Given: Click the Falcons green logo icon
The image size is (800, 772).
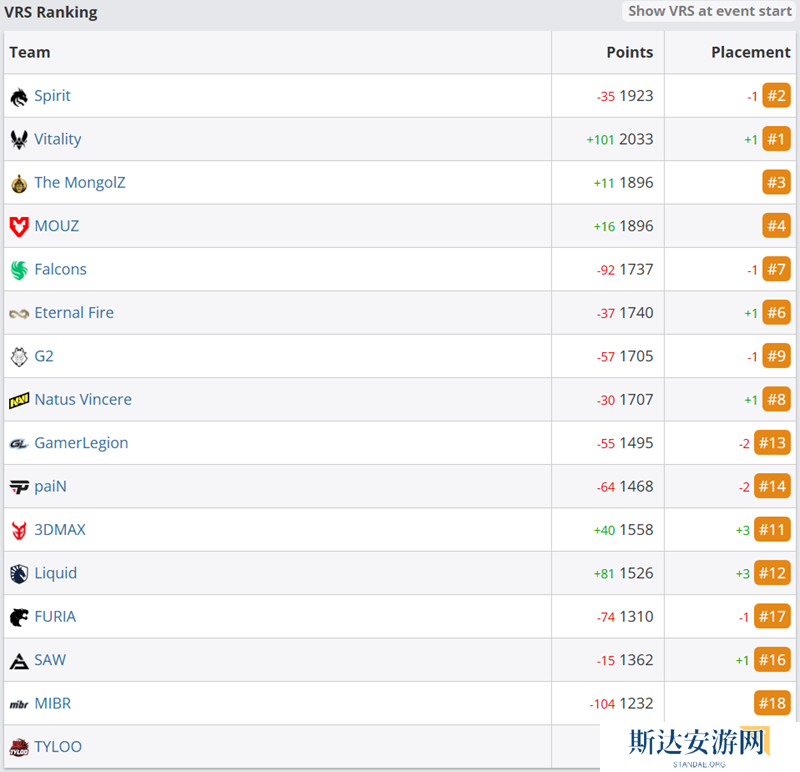Looking at the screenshot, I should click(x=19, y=270).
